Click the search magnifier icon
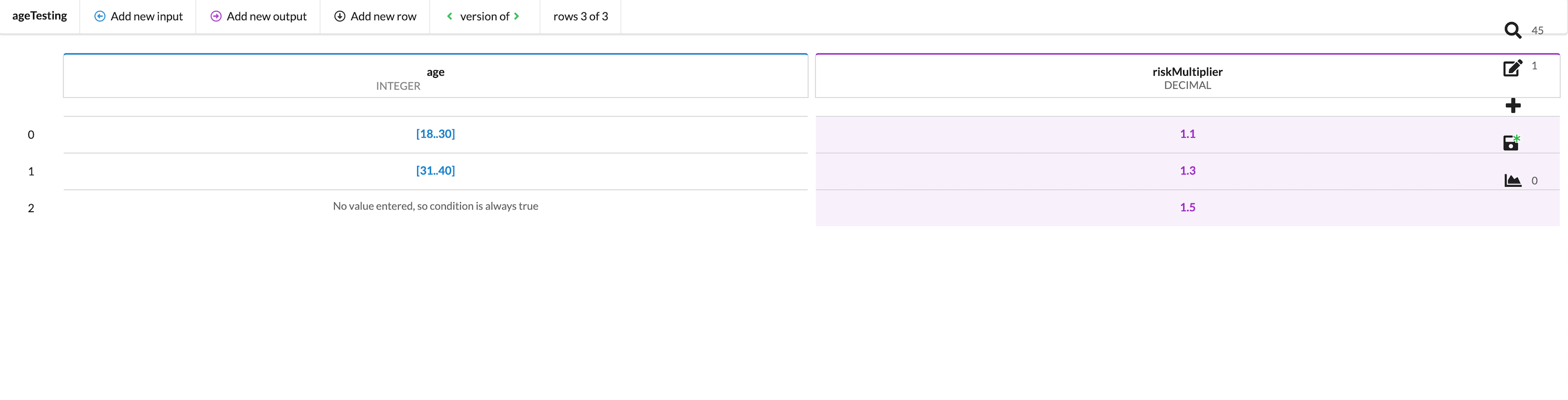This screenshot has height=400, width=1568. coord(1513,30)
